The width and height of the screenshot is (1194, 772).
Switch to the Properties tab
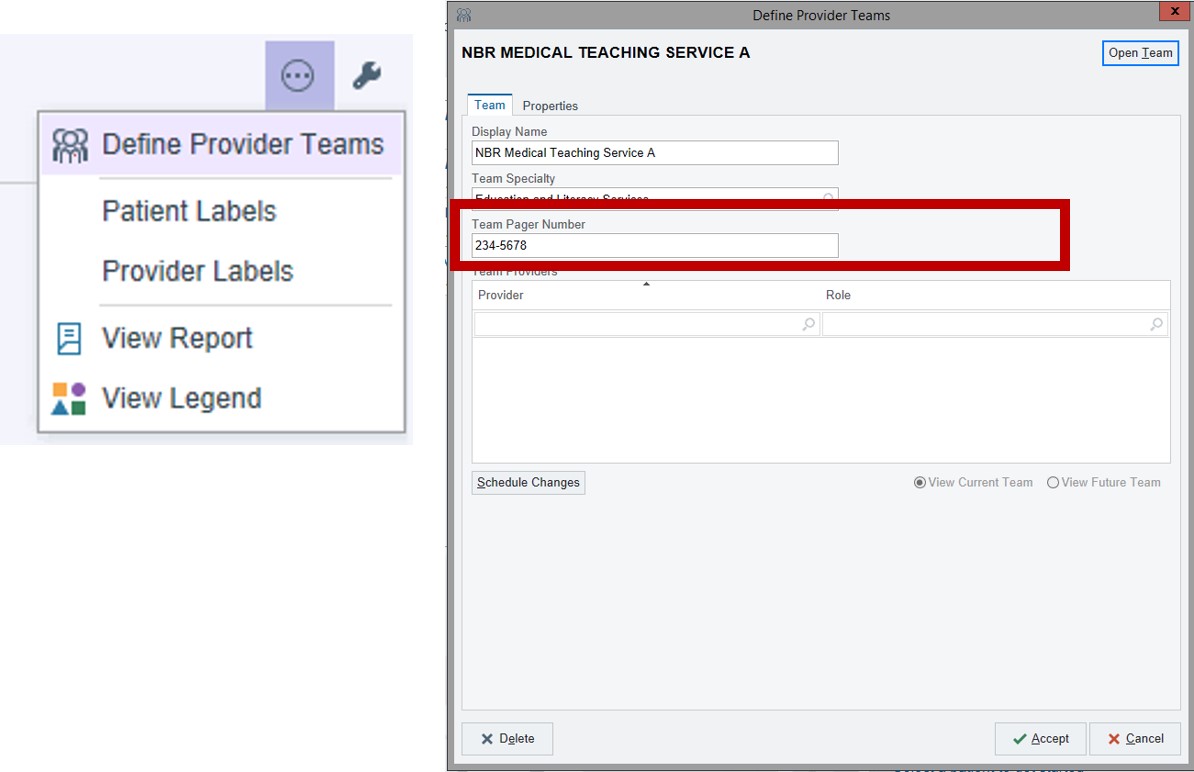coord(550,105)
